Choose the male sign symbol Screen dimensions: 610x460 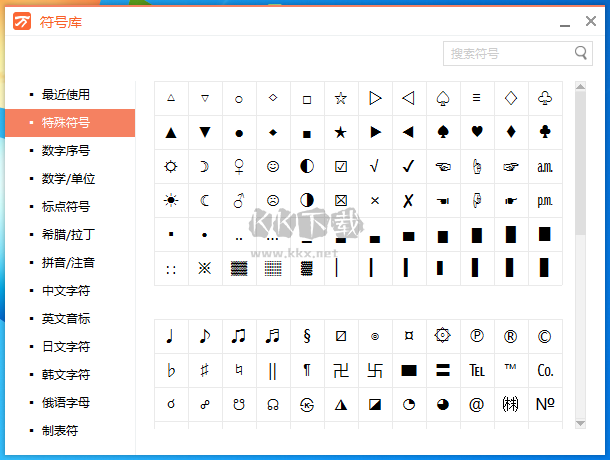(239, 200)
